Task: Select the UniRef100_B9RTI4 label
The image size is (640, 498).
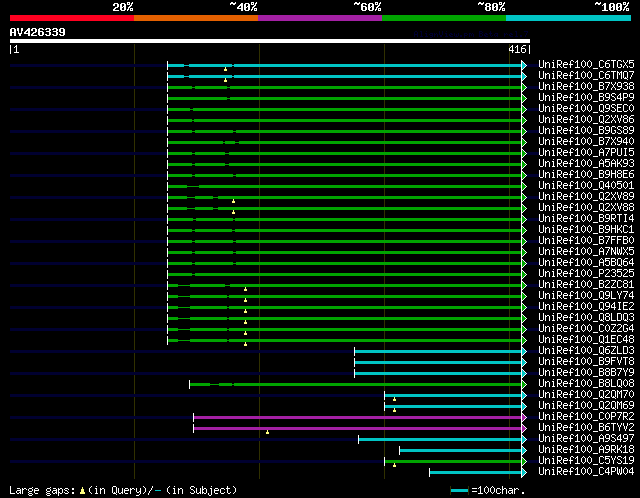Action: [586, 219]
